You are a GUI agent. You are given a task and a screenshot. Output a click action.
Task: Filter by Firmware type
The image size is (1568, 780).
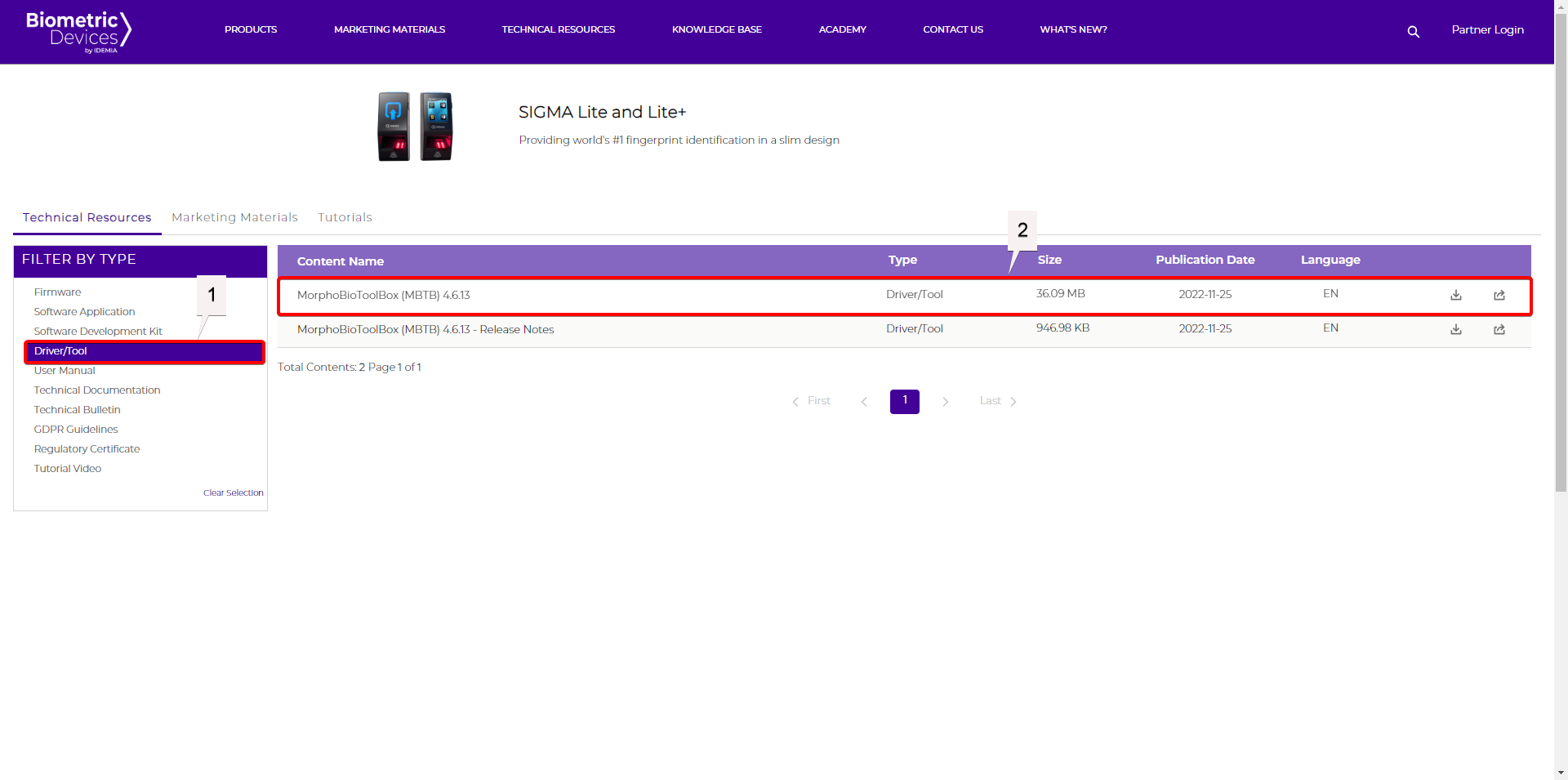pos(58,292)
